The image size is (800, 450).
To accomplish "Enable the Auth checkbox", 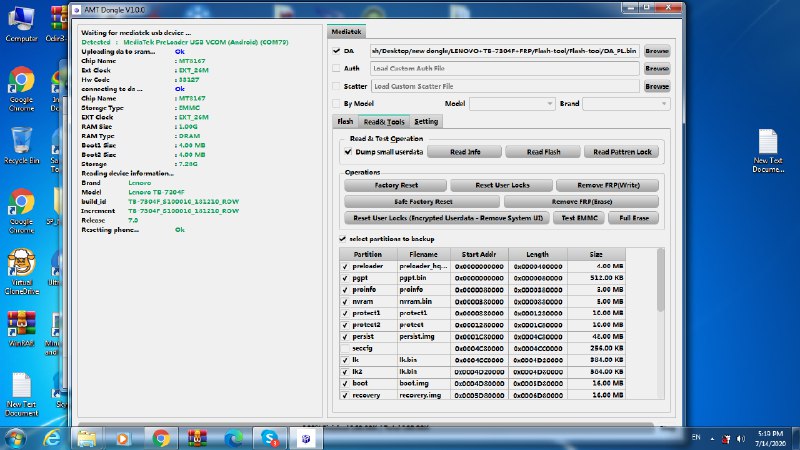I will point(336,68).
